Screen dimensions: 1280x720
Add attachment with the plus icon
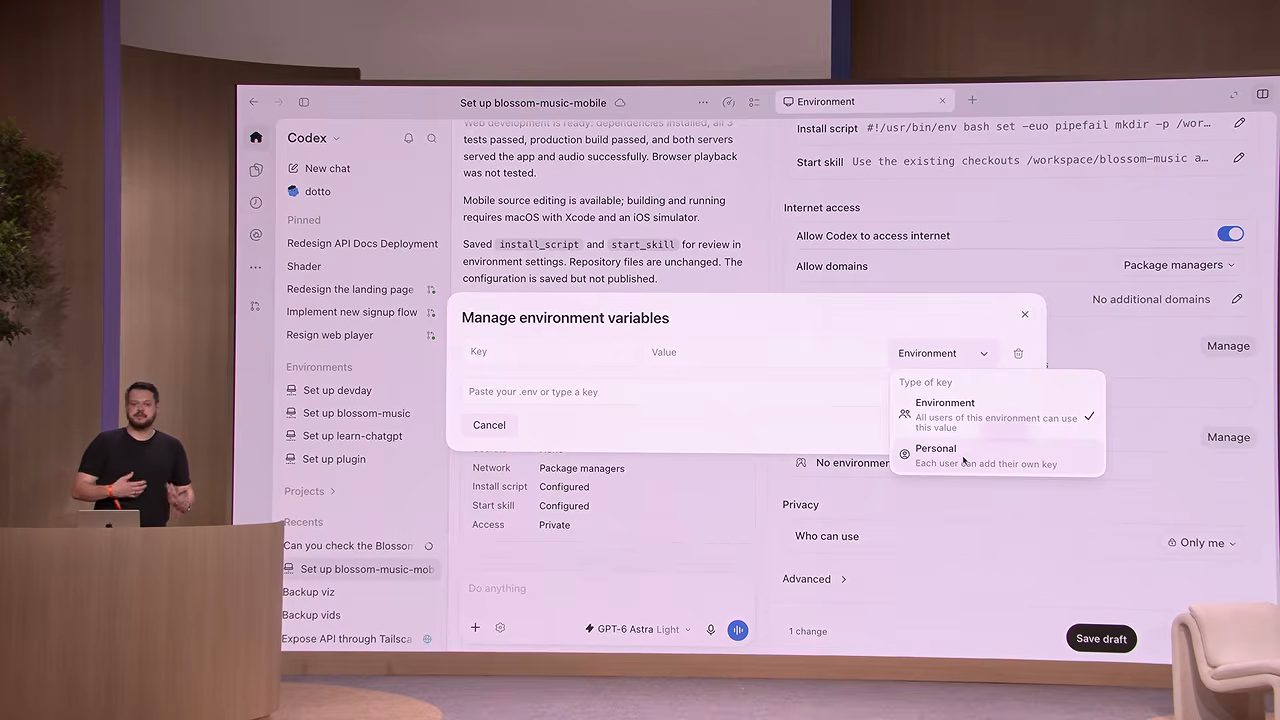(x=475, y=628)
